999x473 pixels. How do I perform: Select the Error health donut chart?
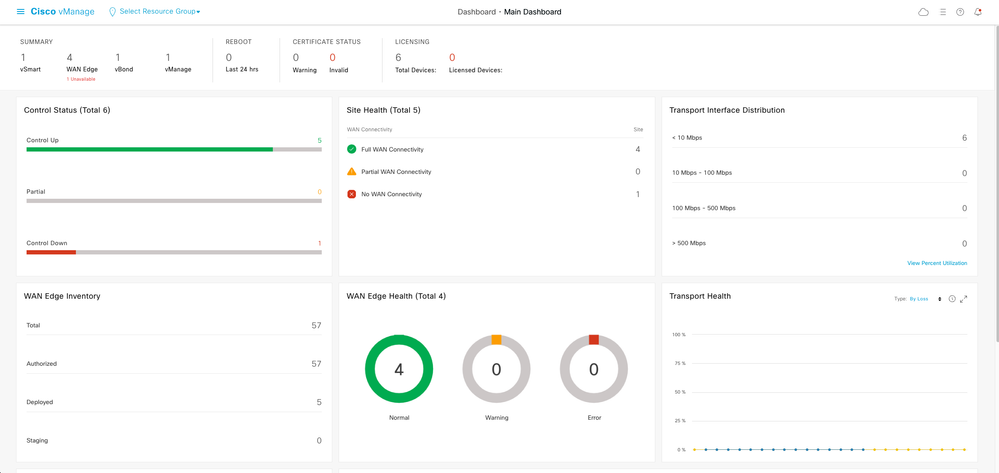(x=594, y=369)
